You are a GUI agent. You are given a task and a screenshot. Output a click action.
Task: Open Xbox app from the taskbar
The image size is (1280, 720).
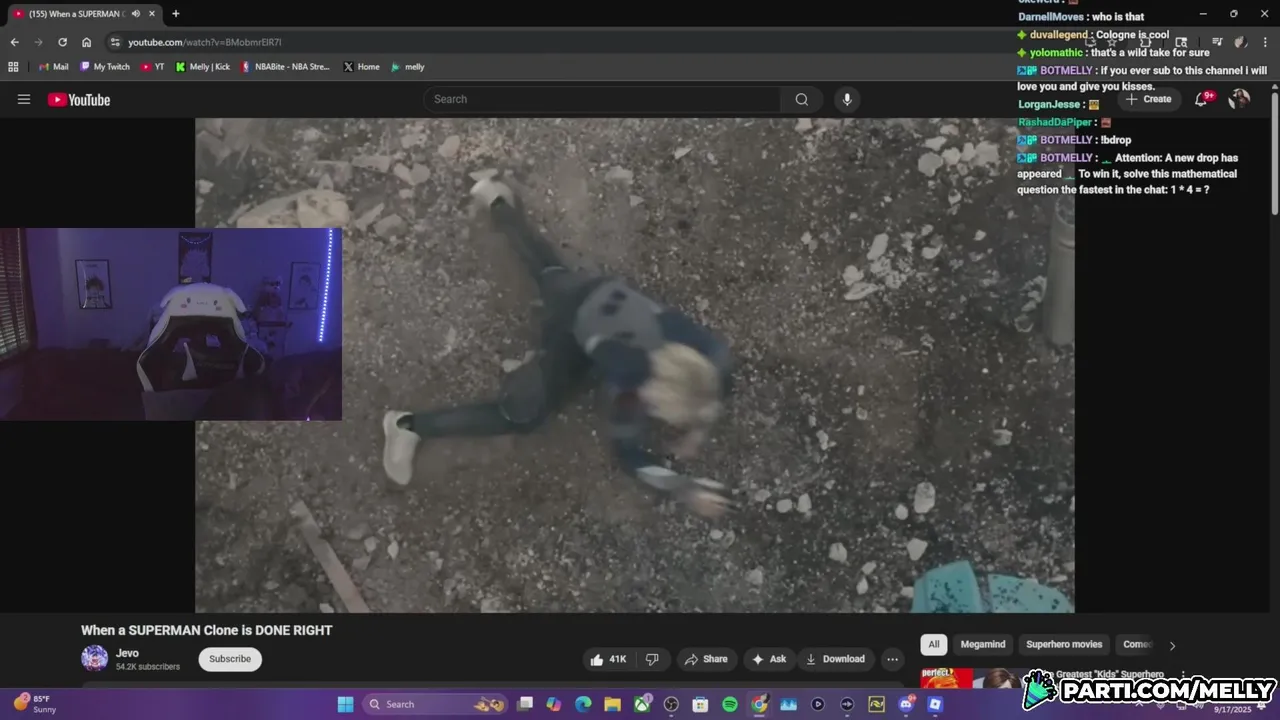click(642, 704)
